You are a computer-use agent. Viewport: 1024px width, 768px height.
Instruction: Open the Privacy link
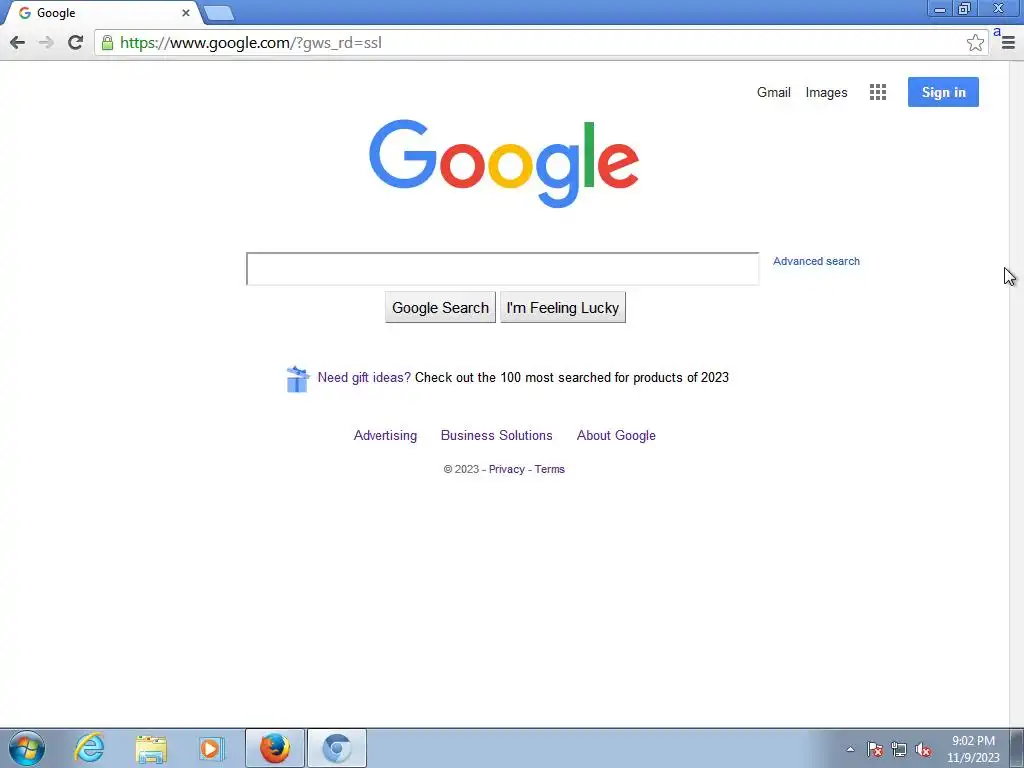(507, 469)
